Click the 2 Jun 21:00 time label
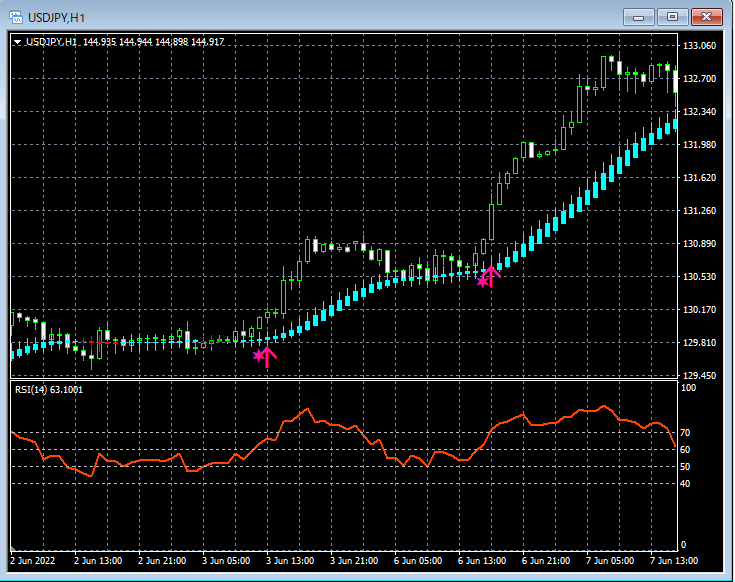Image resolution: width=735 pixels, height=582 pixels. coord(162,561)
